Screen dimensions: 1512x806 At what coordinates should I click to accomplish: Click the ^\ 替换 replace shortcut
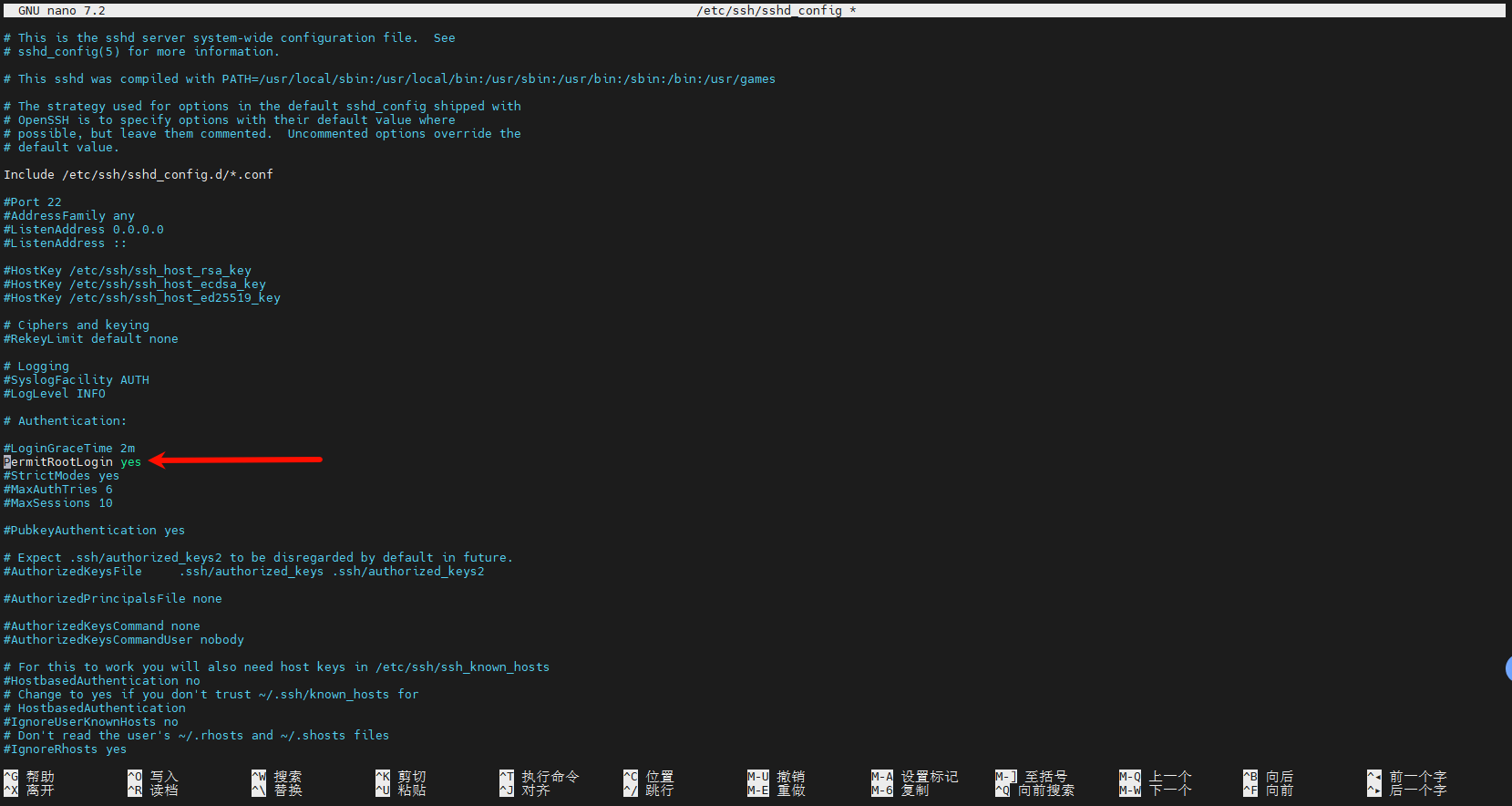pos(277,790)
